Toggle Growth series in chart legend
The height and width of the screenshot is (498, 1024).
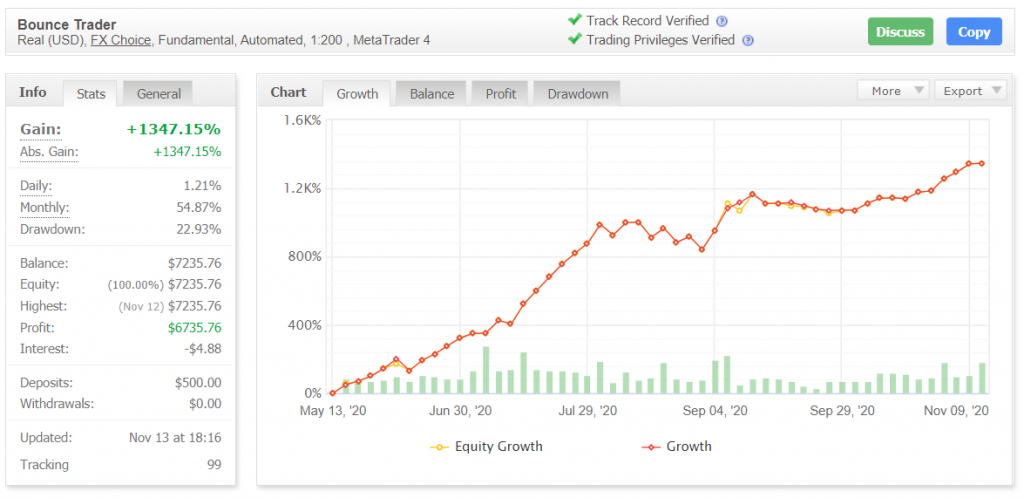point(677,446)
